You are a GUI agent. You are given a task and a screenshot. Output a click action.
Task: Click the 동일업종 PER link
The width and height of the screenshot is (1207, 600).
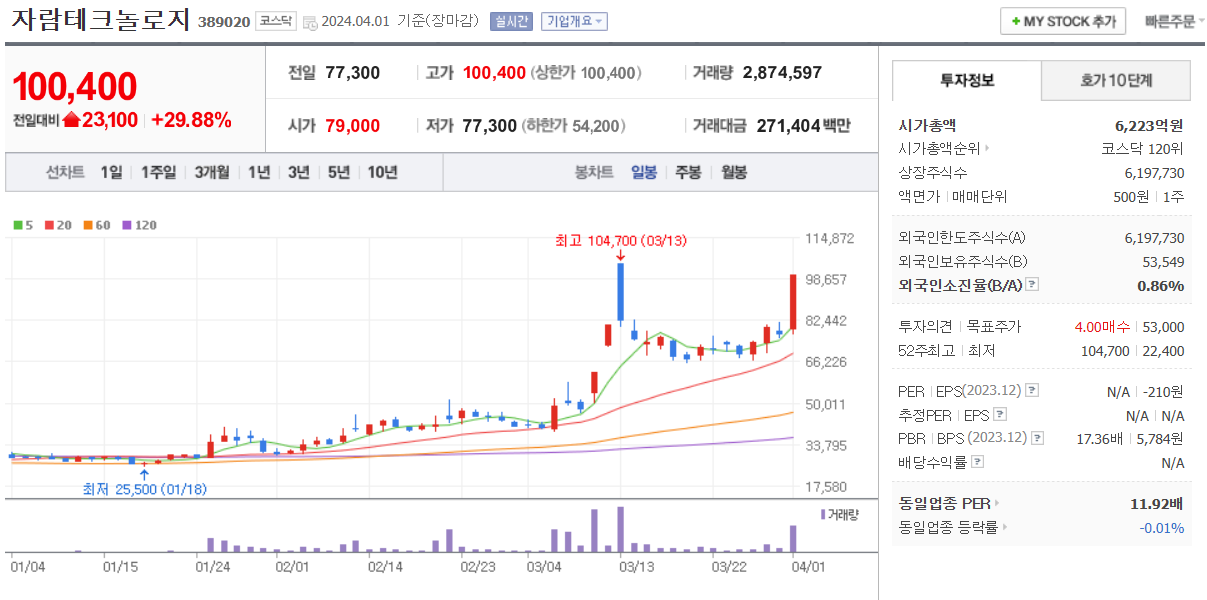tap(945, 504)
